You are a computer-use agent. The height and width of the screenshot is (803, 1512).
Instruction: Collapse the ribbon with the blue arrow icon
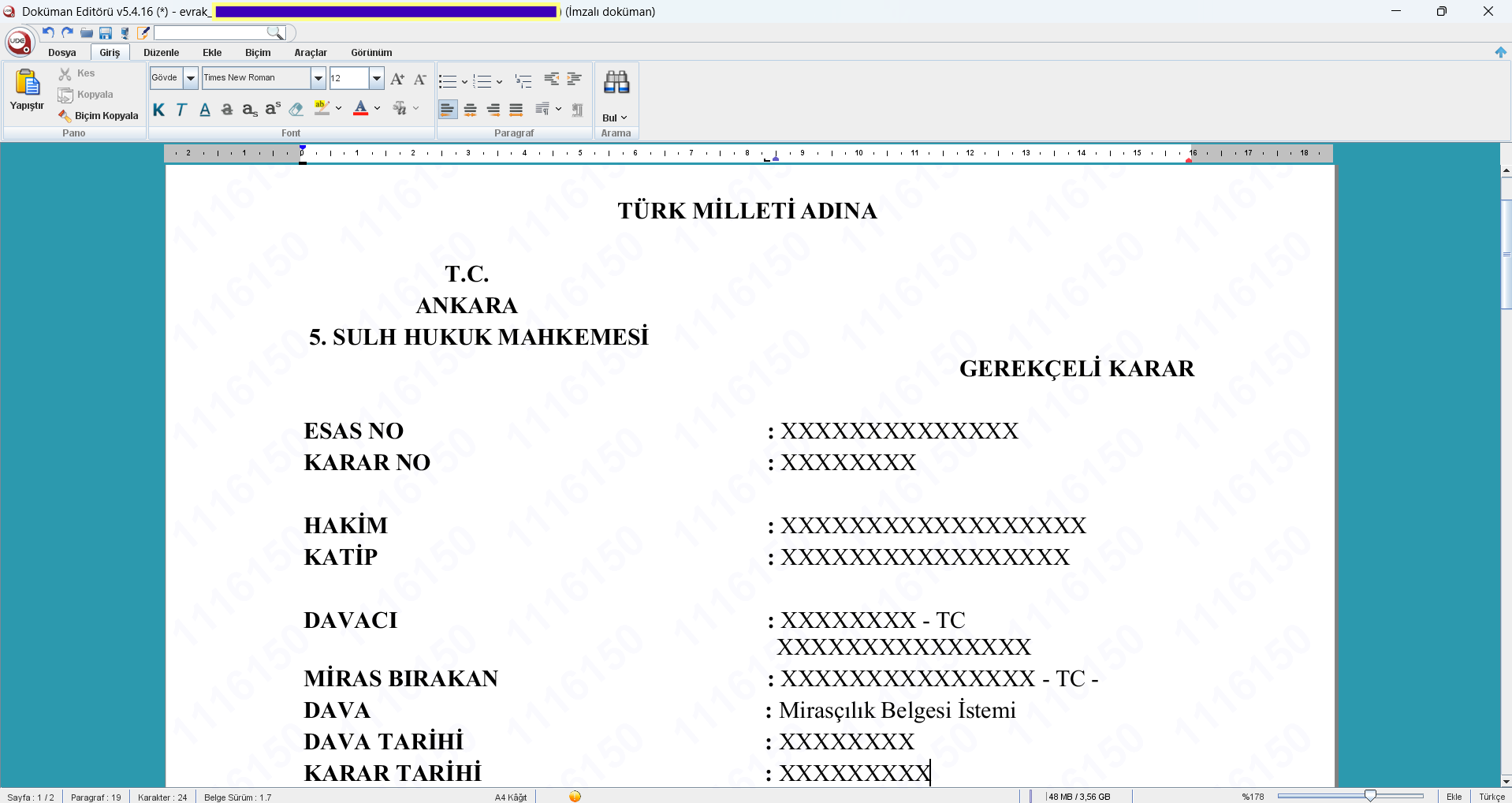(x=1501, y=52)
